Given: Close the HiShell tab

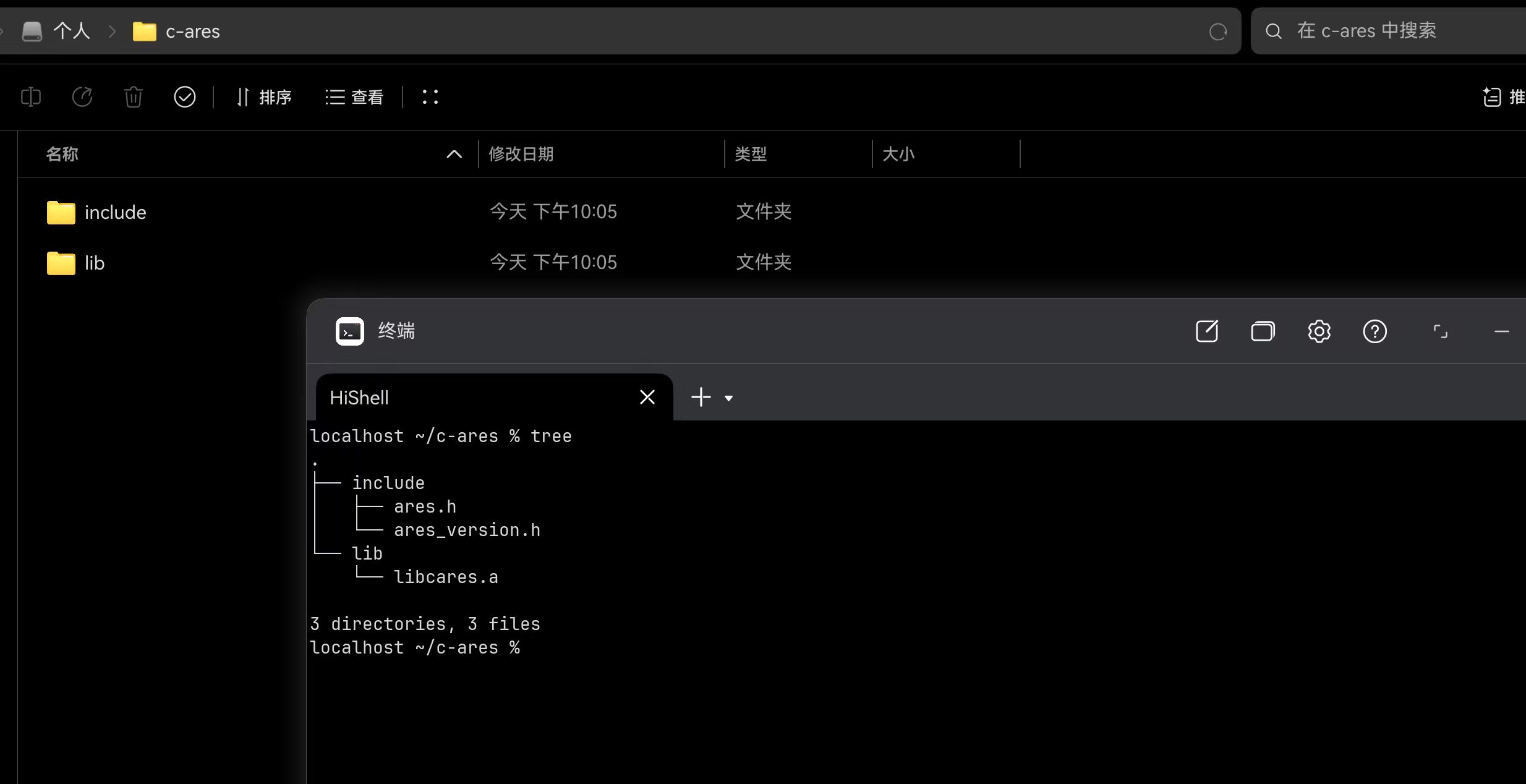Looking at the screenshot, I should [x=647, y=397].
